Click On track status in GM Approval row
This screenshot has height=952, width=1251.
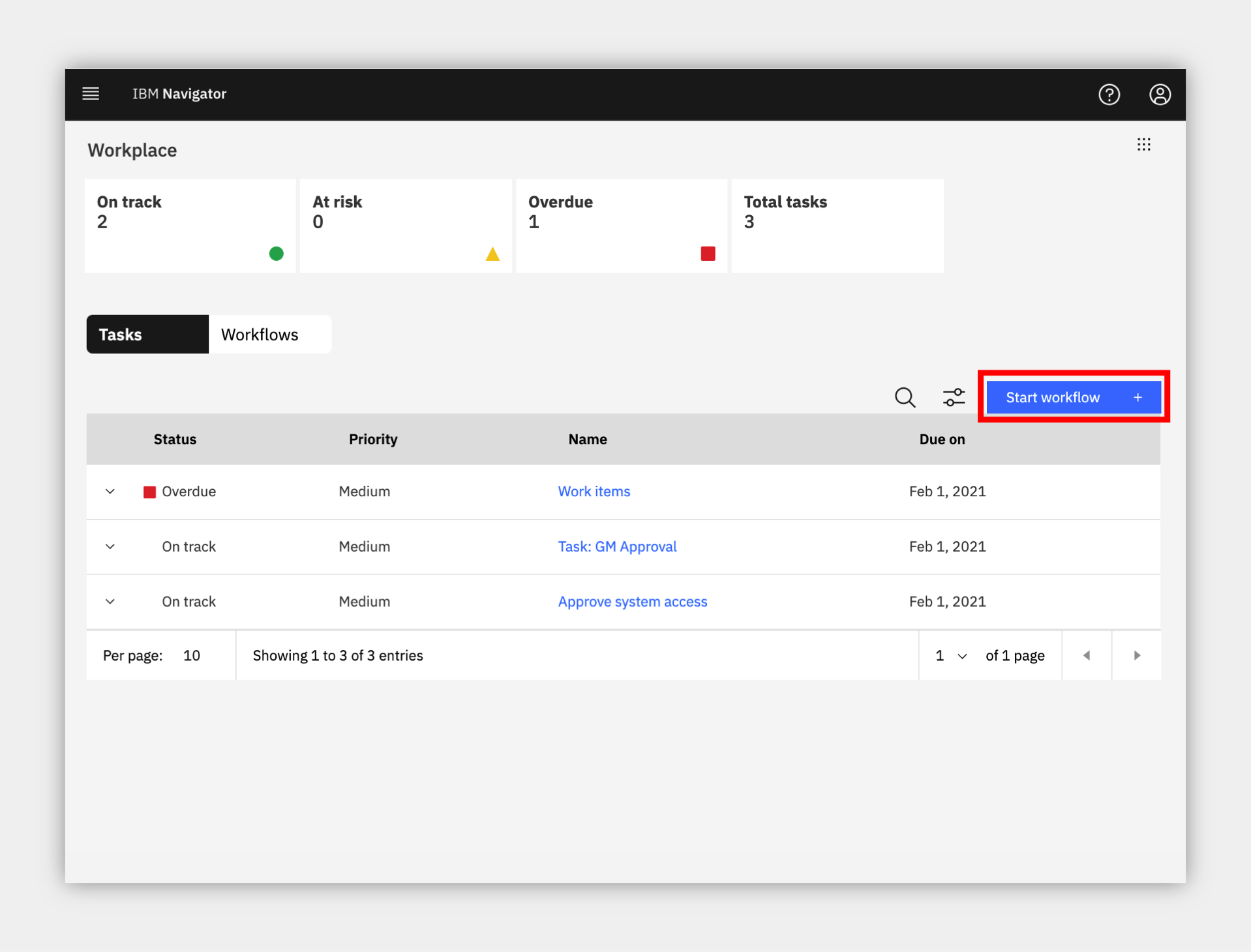[x=189, y=546]
